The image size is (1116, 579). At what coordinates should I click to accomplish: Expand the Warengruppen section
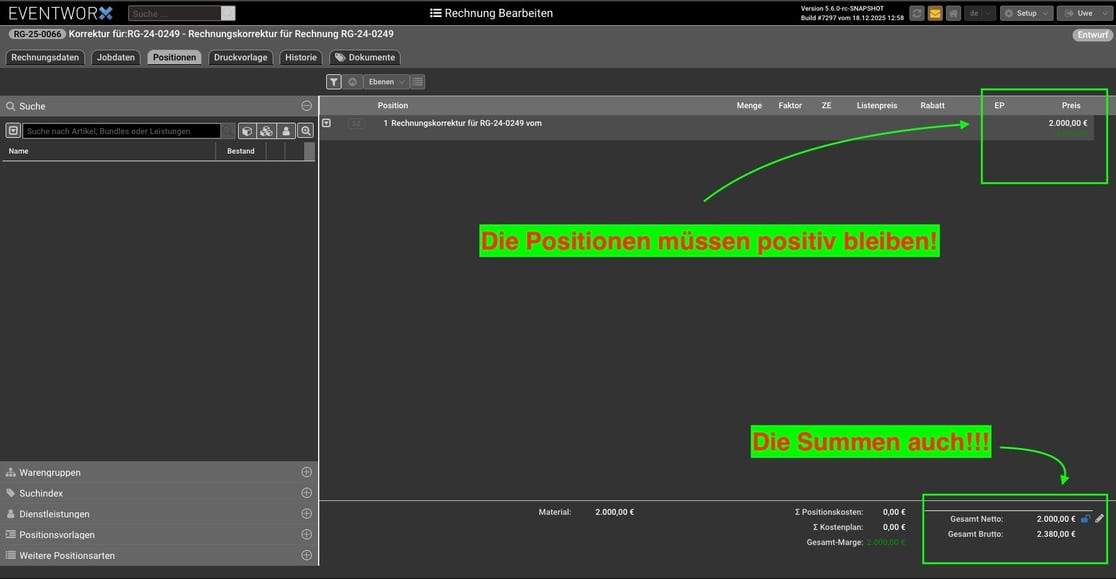pyautogui.click(x=306, y=472)
